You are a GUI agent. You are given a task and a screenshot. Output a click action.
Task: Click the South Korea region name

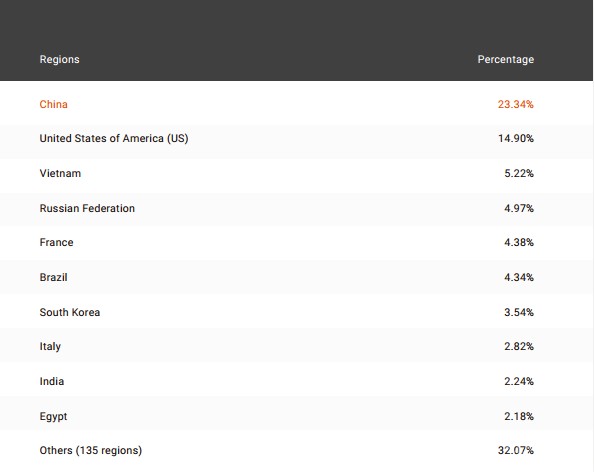(70, 313)
